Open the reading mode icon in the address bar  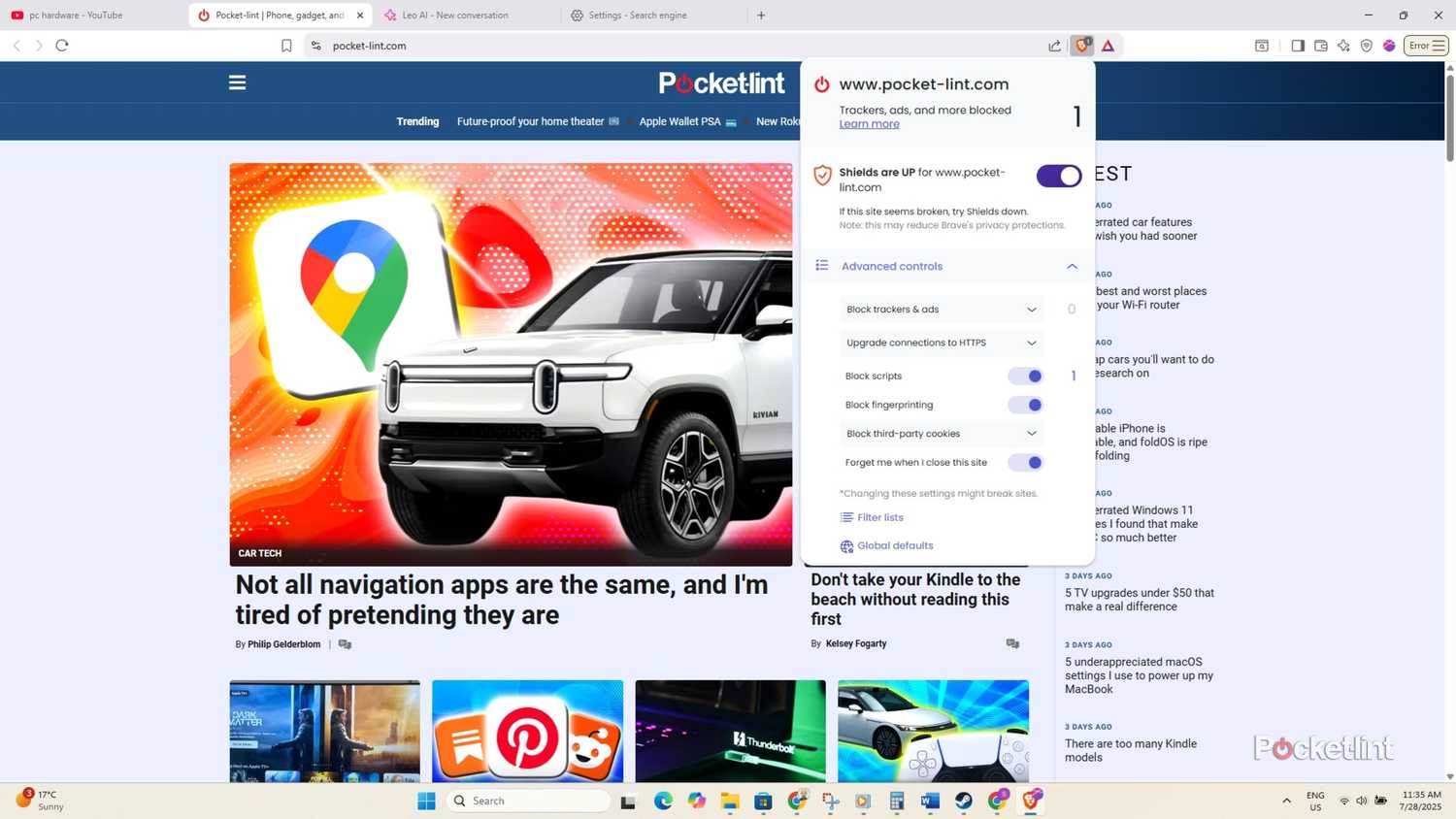tap(1261, 46)
